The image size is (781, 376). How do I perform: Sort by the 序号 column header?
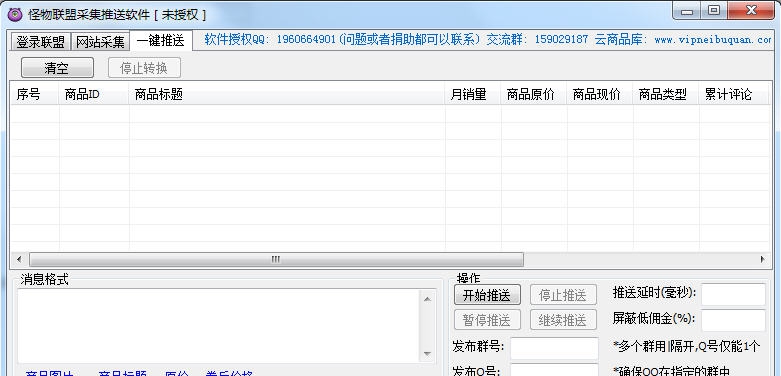pyautogui.click(x=34, y=94)
